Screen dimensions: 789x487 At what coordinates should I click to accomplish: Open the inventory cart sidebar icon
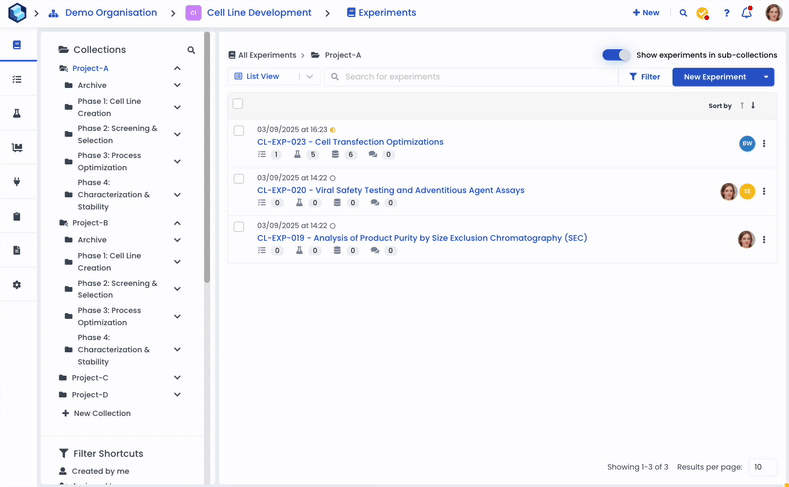tap(17, 148)
